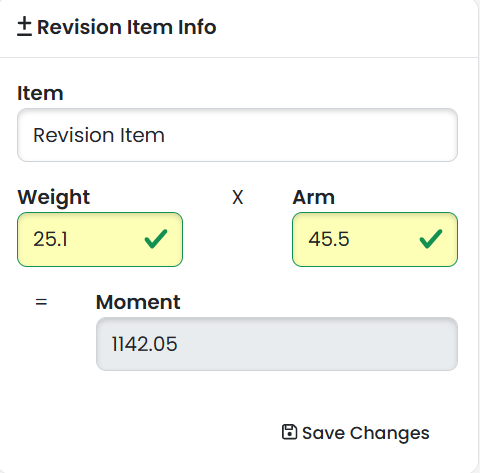Place cursor on the 25.1 value
Viewport: 480px width, 473px height.
50,239
